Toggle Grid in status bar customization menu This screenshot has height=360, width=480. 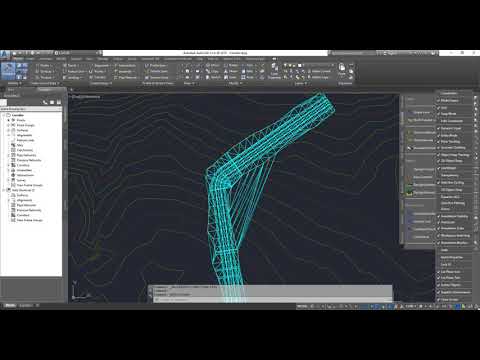(x=444, y=108)
